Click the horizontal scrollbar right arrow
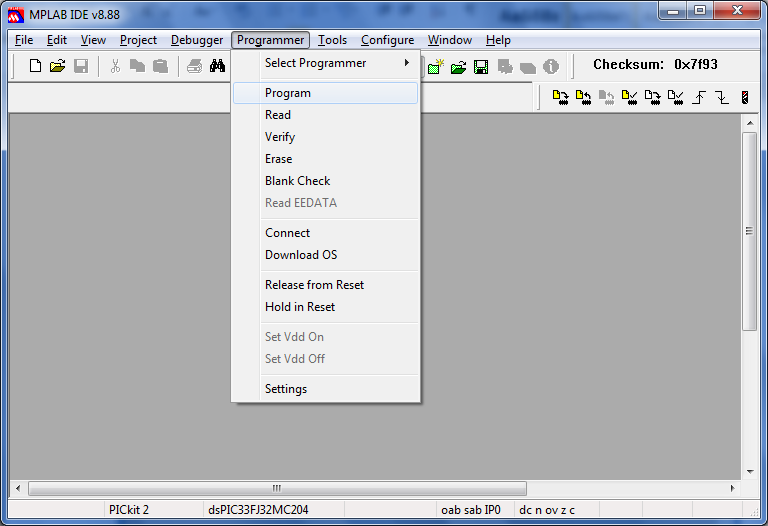 pyautogui.click(x=733, y=488)
